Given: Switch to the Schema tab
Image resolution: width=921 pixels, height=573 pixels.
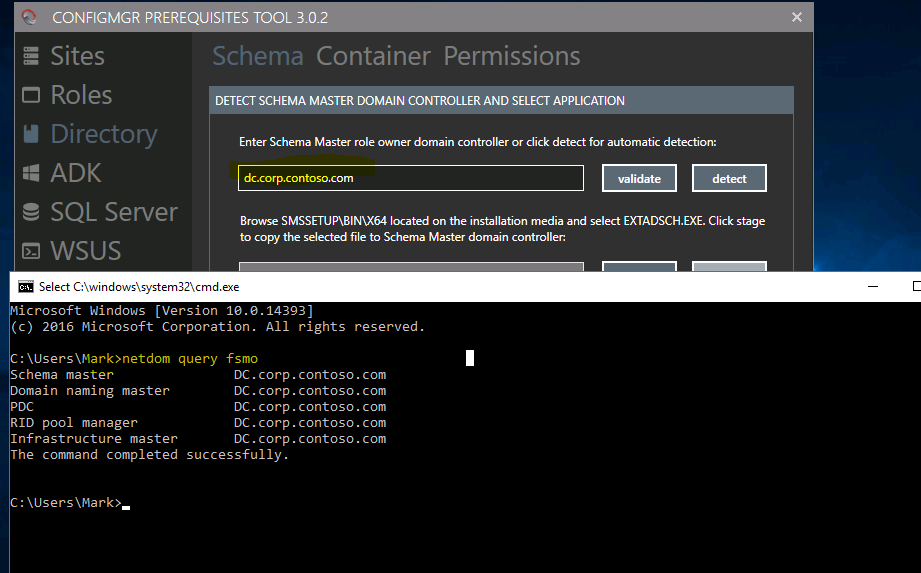Looking at the screenshot, I should pyautogui.click(x=258, y=56).
